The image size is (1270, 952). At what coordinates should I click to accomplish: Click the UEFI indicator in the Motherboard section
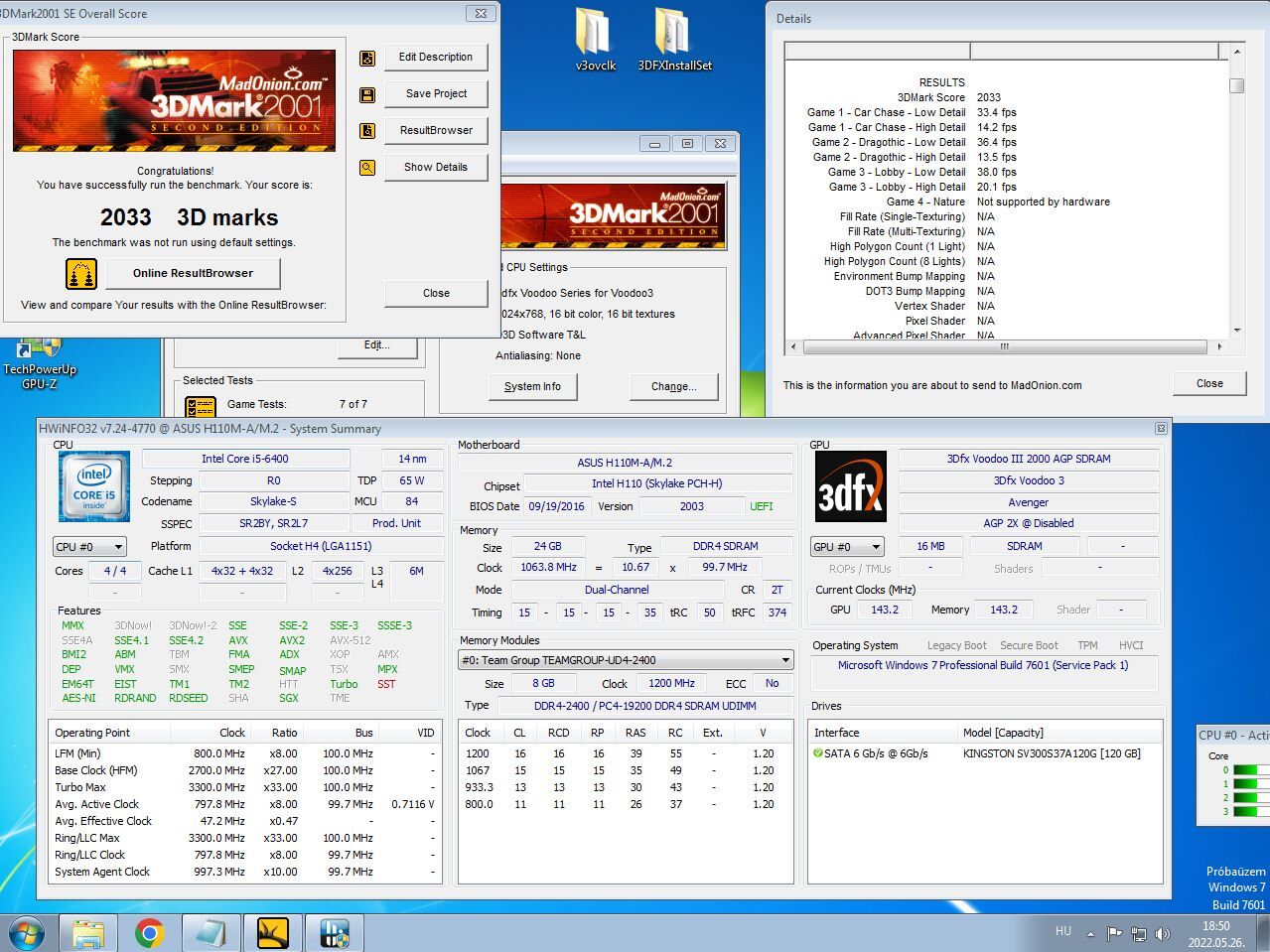[x=761, y=506]
